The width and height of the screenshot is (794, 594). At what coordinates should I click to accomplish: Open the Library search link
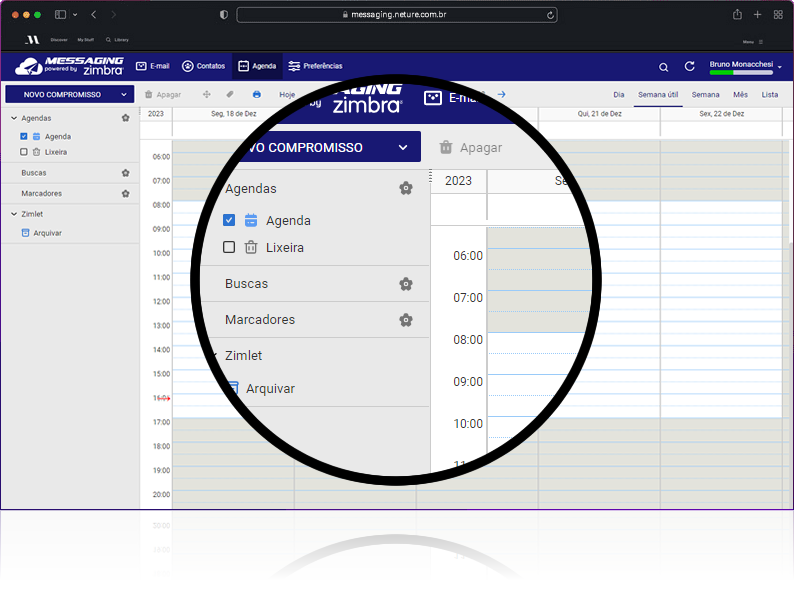117,39
